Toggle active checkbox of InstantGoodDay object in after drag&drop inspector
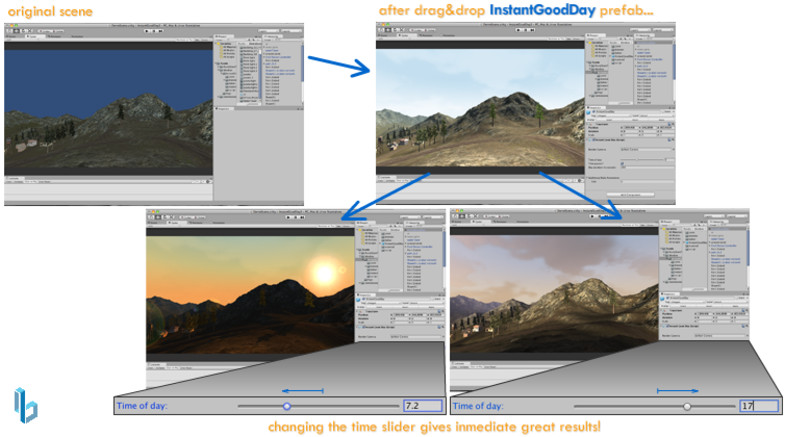 coord(594,112)
